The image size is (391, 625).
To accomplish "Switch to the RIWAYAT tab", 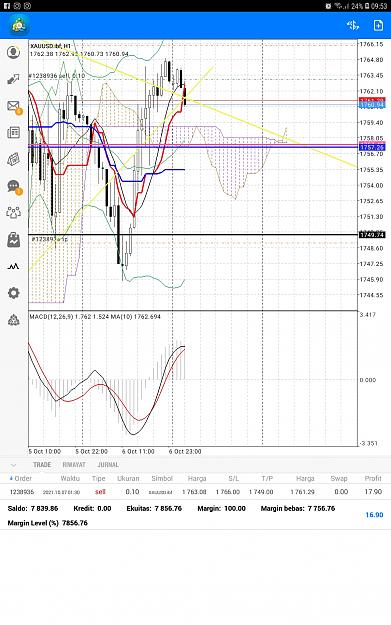I will [74, 465].
